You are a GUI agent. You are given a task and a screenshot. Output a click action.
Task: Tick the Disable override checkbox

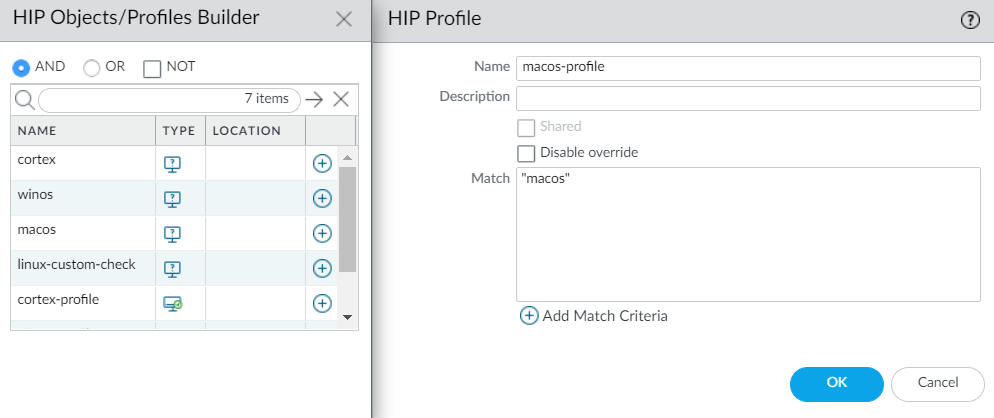pos(525,153)
